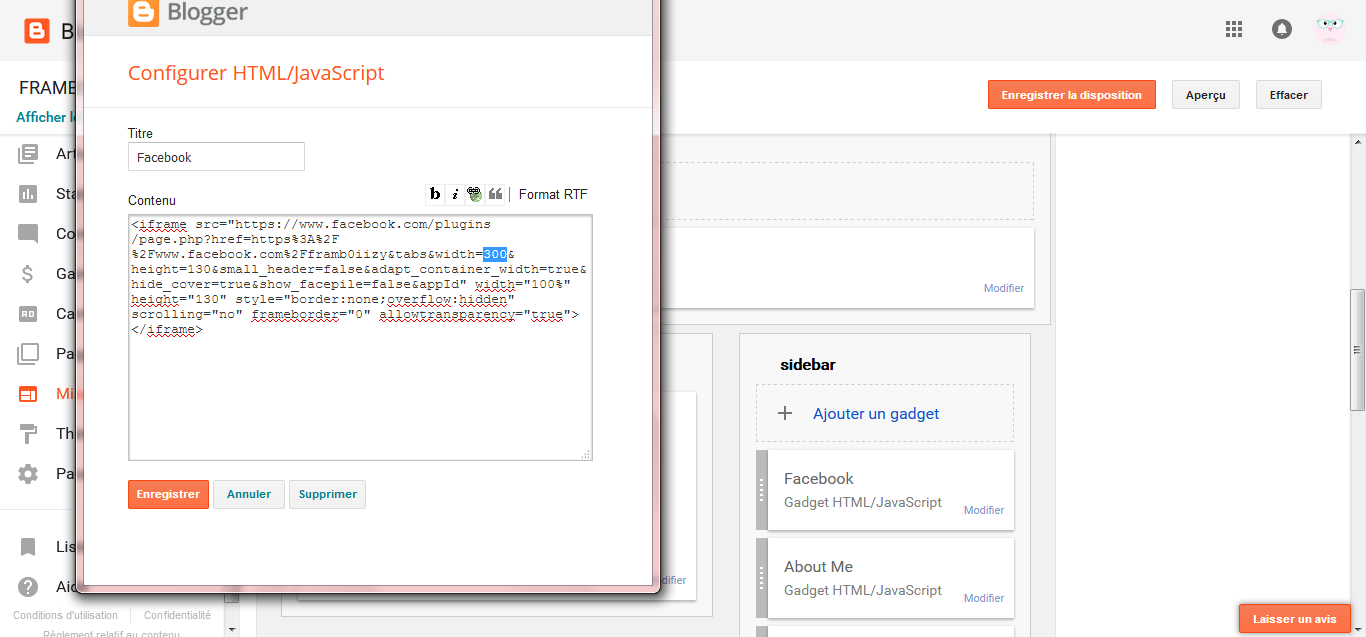Click the highlighted 300 width value in code
Viewport: 1366px width, 637px height.
[495, 254]
